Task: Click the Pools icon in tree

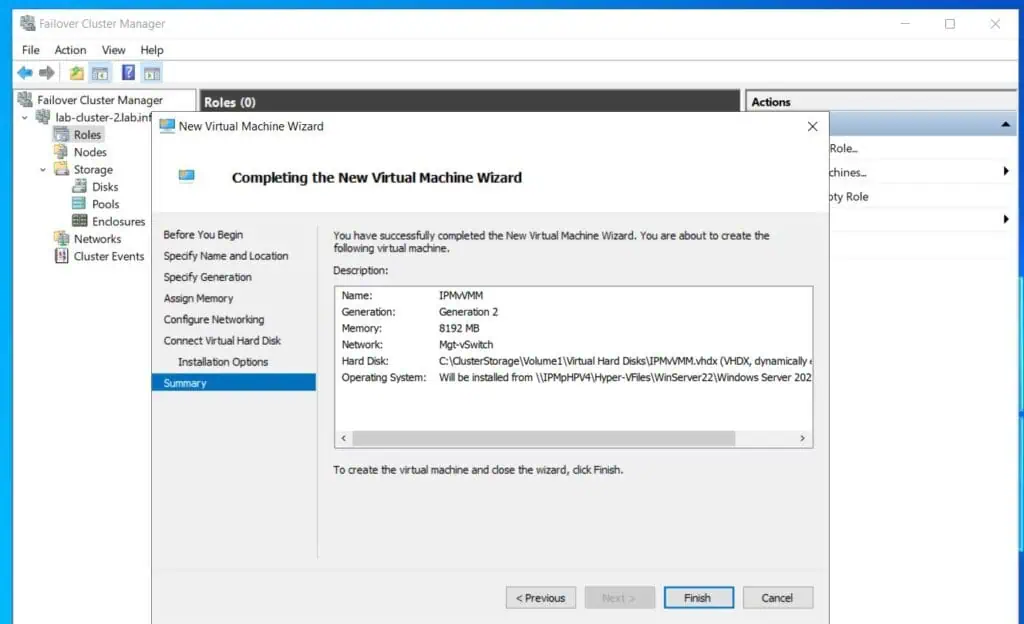Action: click(x=79, y=204)
